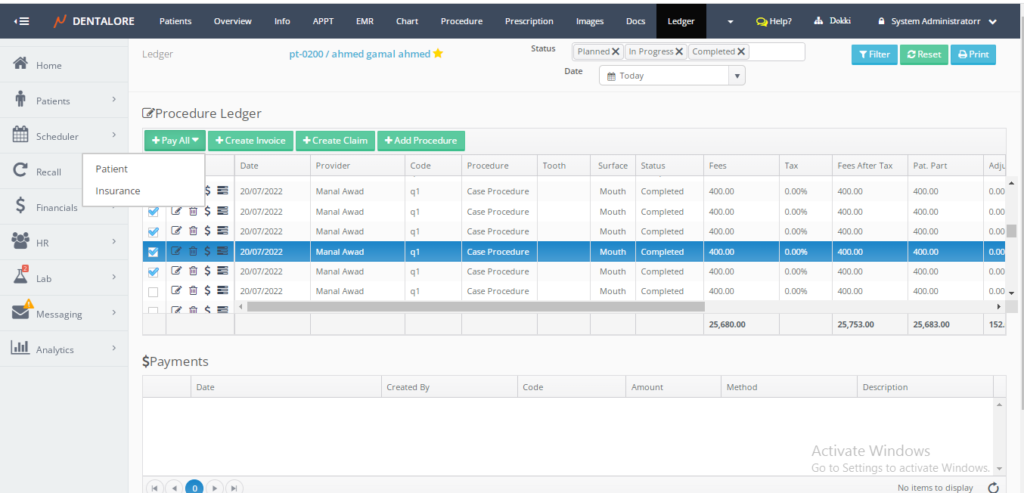The width and height of the screenshot is (1024, 493).
Task: Uncheck the checkbox in the highlighted row
Action: [x=153, y=252]
